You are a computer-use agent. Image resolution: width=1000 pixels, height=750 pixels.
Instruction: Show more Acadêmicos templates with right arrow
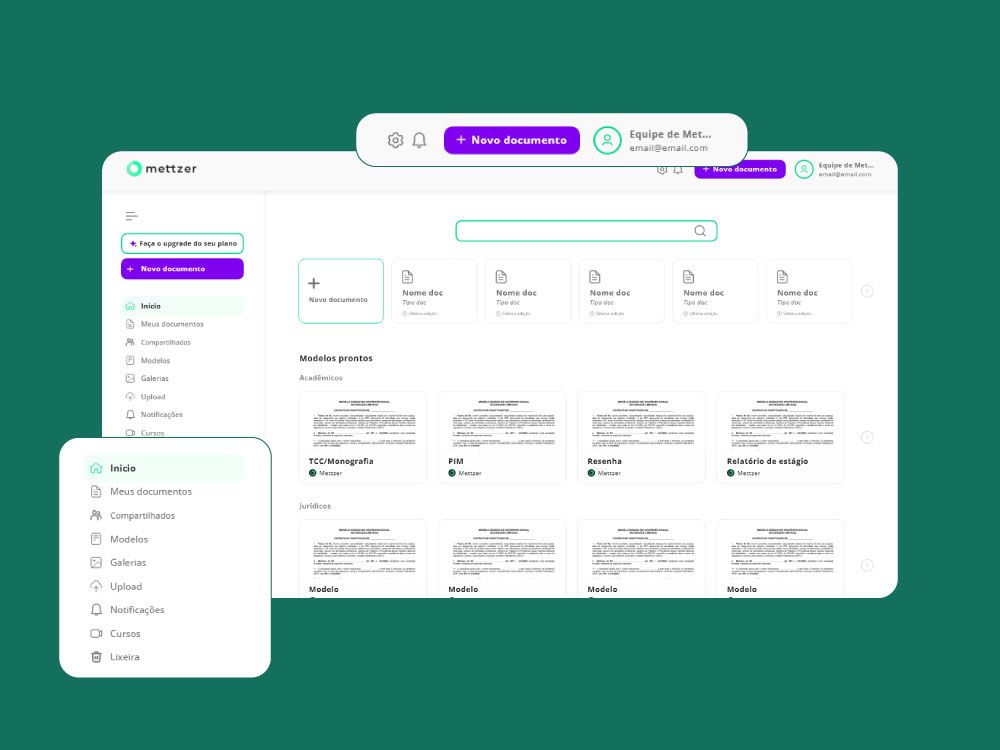[x=866, y=437]
